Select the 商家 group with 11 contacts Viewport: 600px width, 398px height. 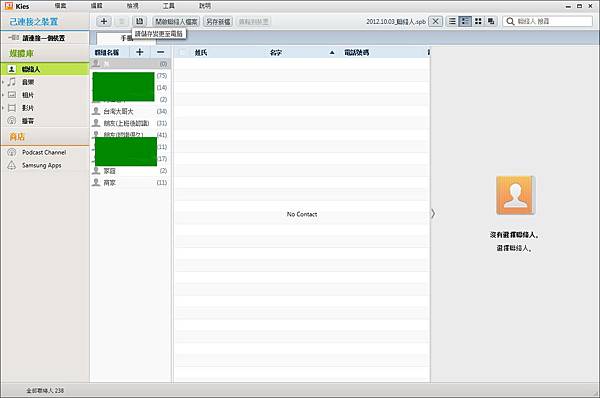[x=130, y=183]
